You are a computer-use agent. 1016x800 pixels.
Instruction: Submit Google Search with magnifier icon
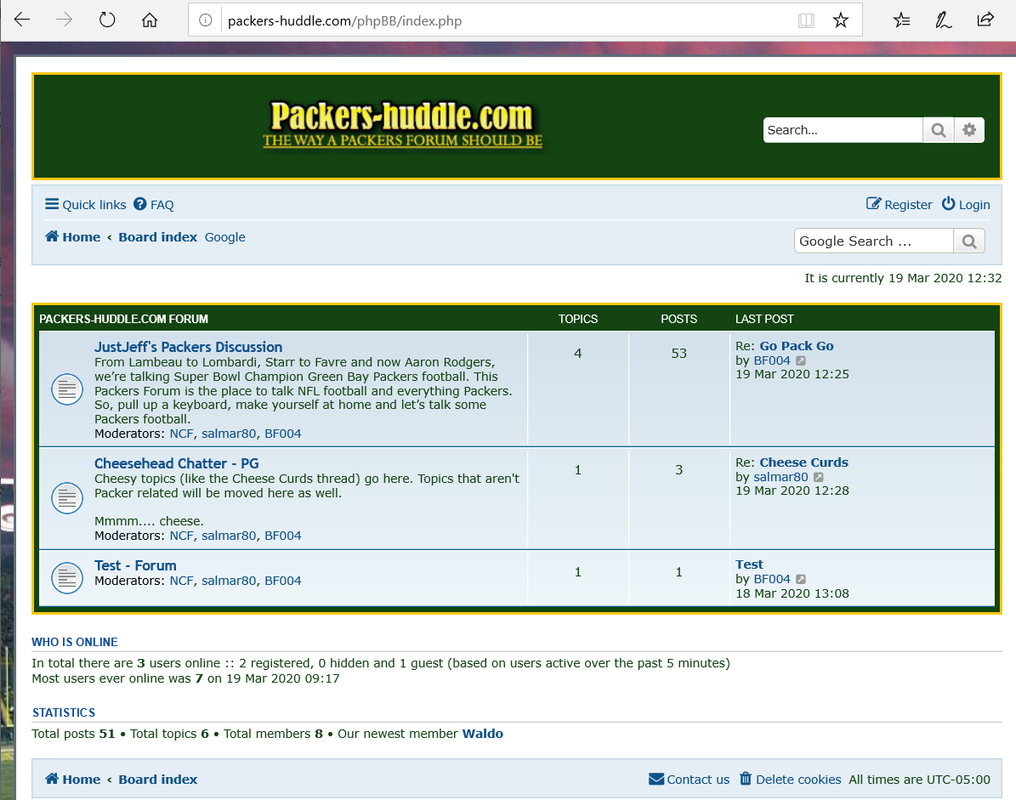[x=969, y=241]
